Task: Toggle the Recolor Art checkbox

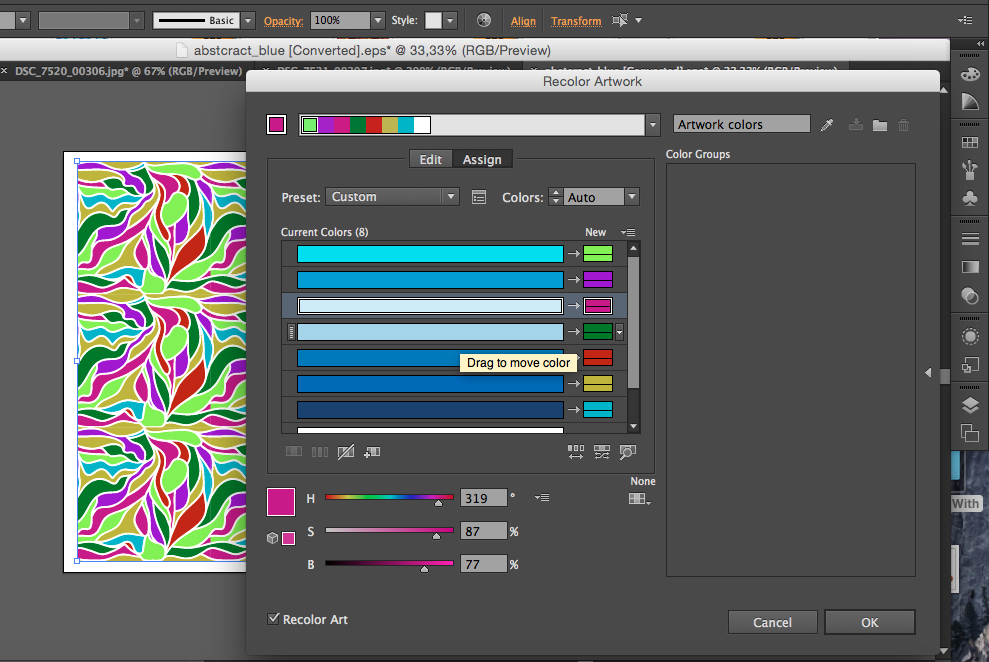Action: point(273,618)
